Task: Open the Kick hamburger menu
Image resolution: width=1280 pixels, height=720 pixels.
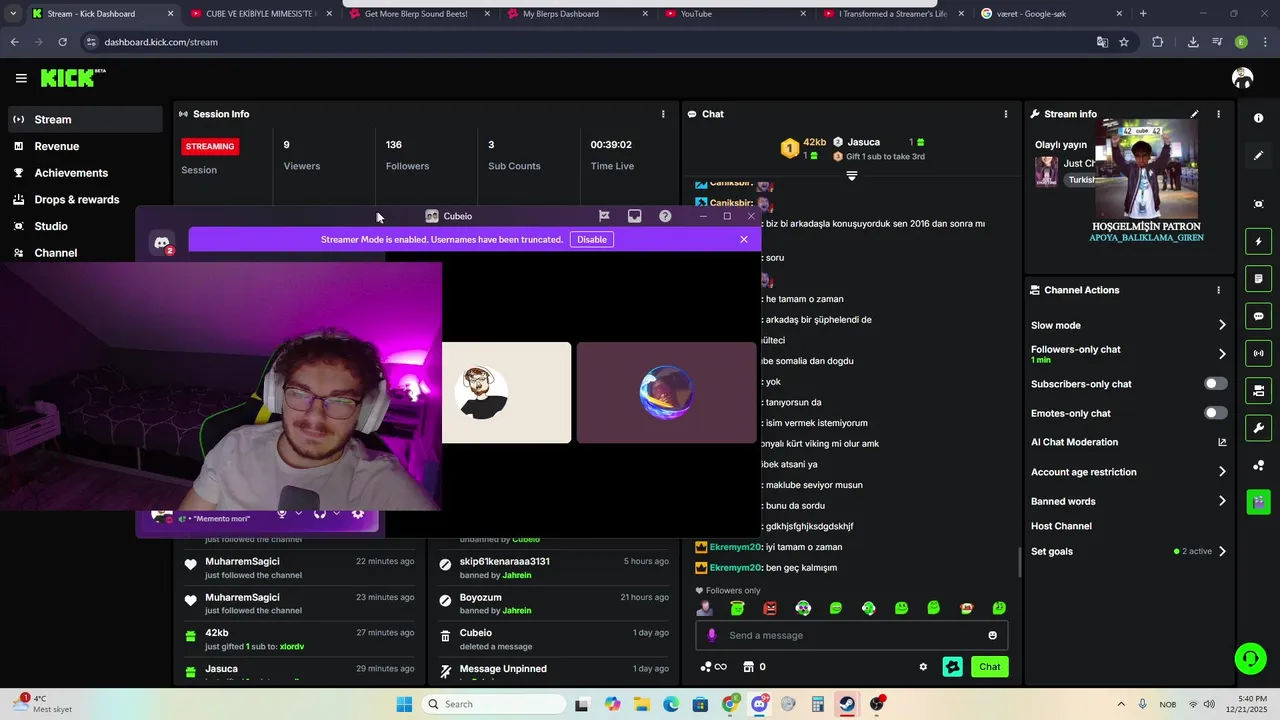Action: tap(21, 78)
